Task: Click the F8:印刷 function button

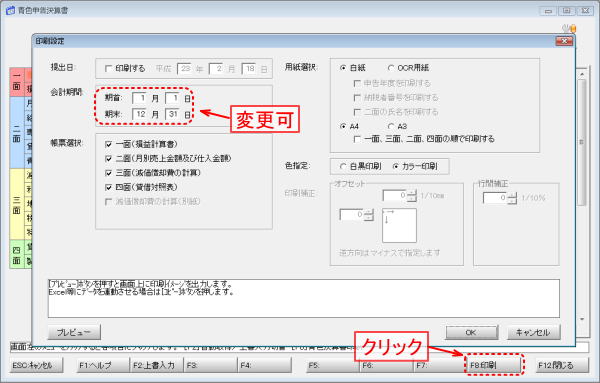Action: pyautogui.click(x=494, y=365)
